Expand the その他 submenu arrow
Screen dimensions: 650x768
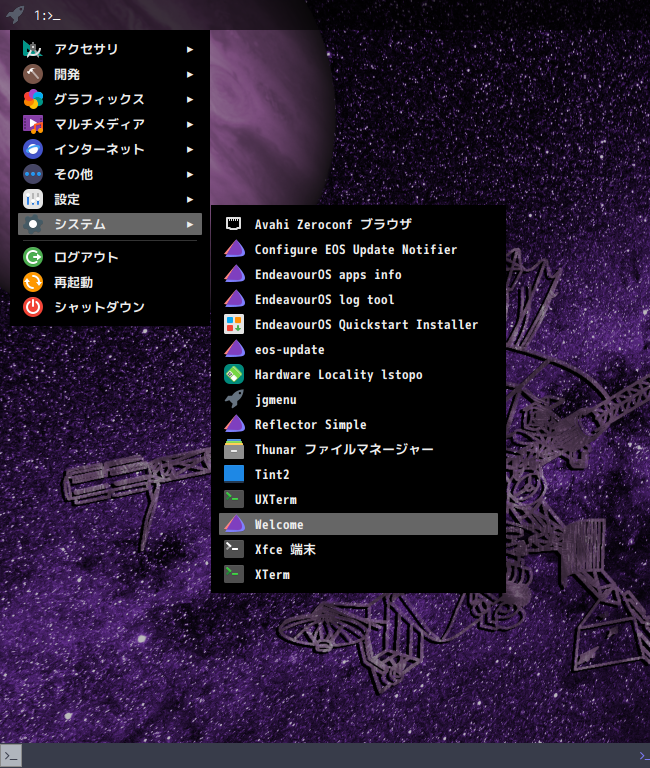coord(190,174)
